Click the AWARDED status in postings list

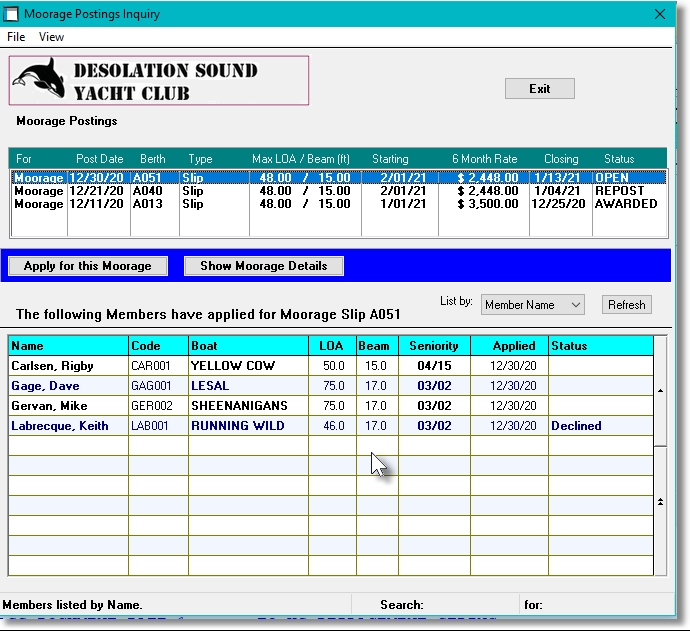pos(626,204)
